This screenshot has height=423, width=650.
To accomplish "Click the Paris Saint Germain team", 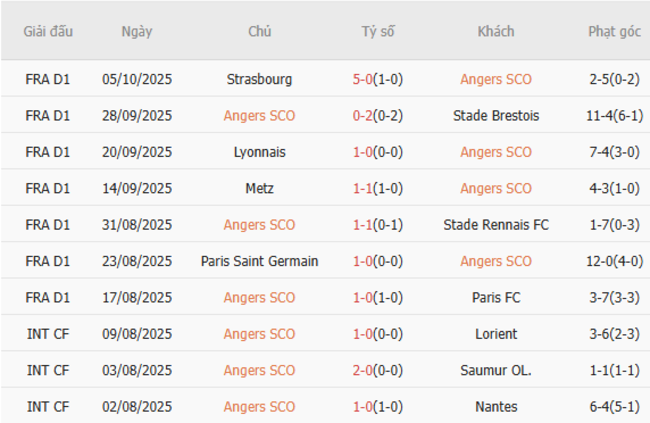I will point(259,261).
